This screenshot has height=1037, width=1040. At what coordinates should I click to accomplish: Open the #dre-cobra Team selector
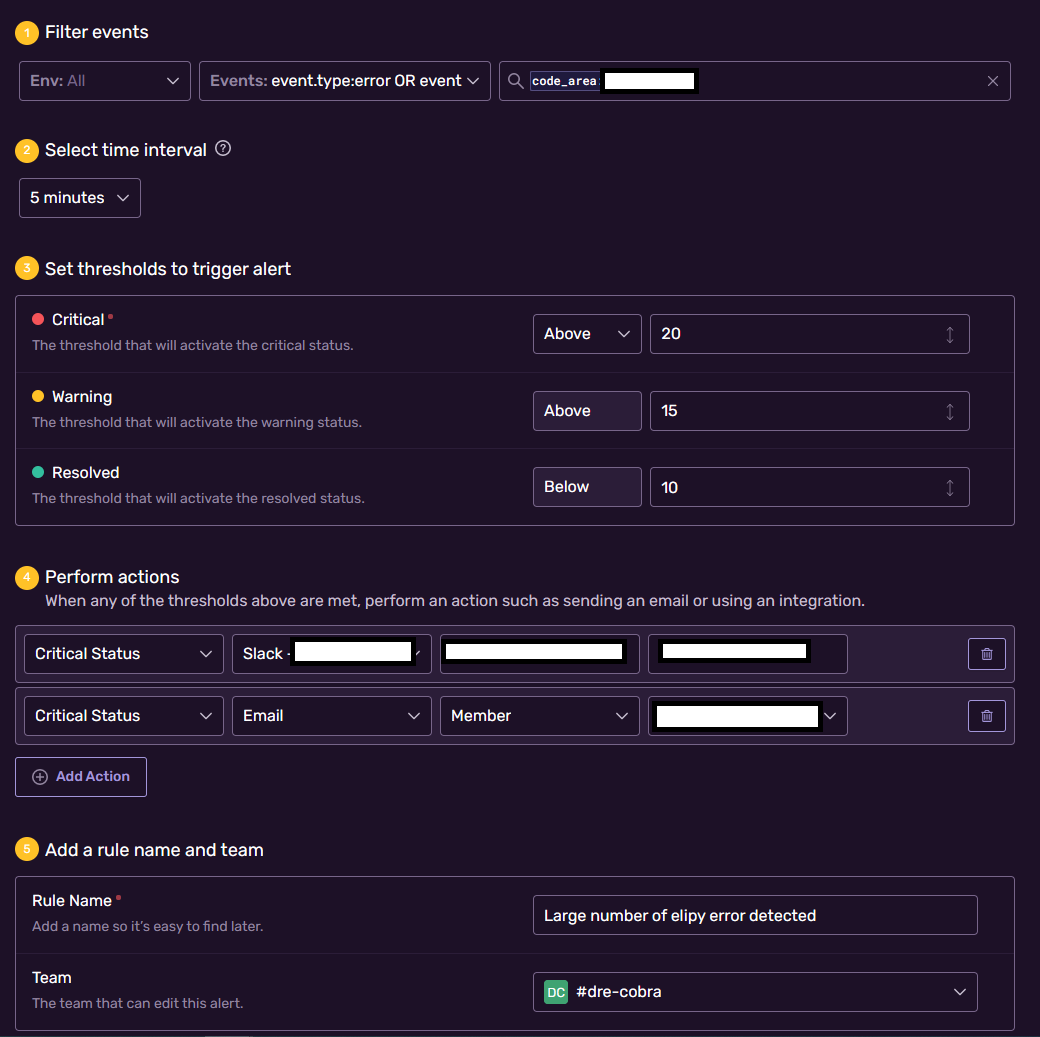pyautogui.click(x=755, y=992)
